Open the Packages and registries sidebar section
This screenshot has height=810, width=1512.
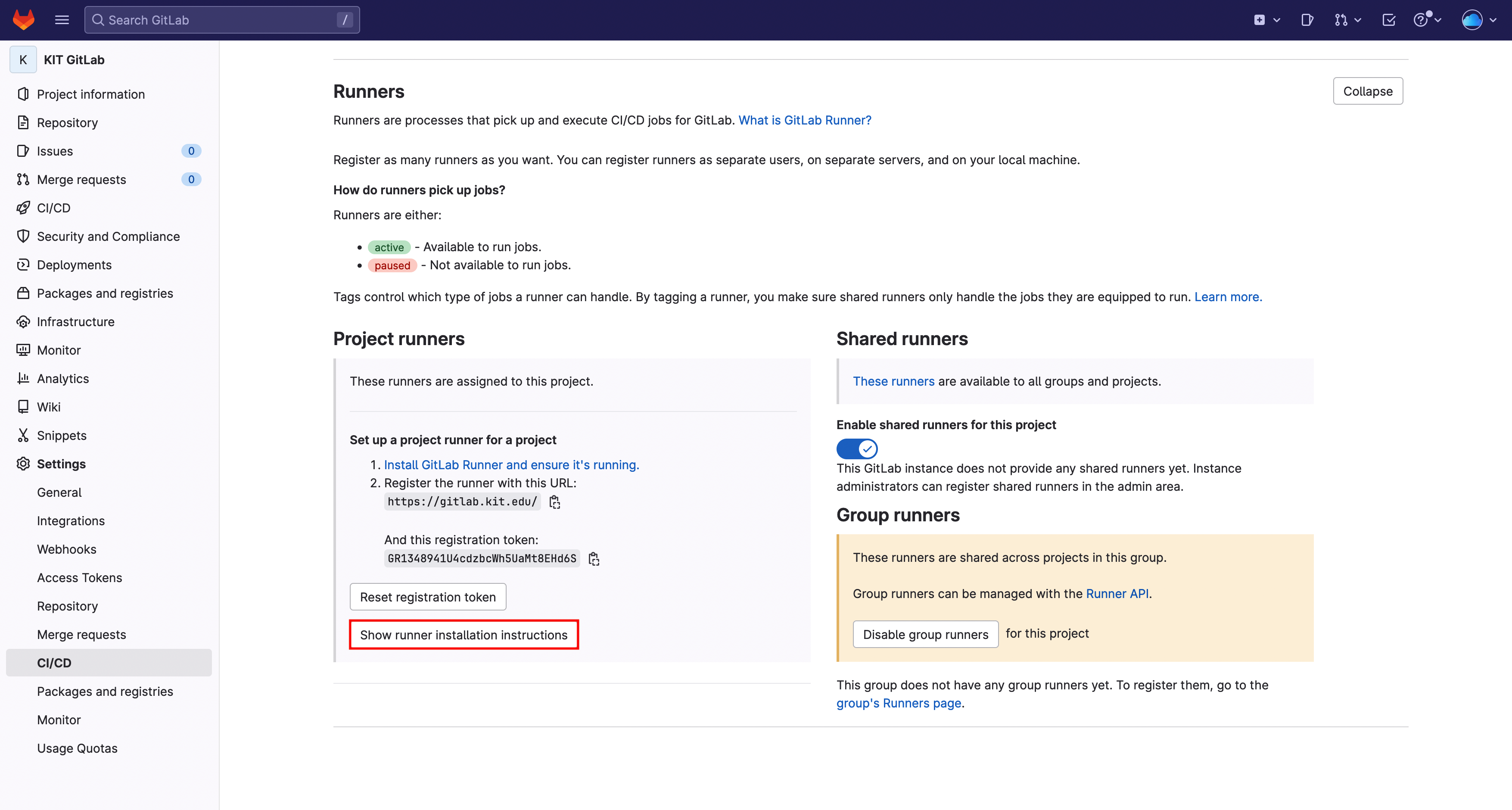pyautogui.click(x=105, y=293)
